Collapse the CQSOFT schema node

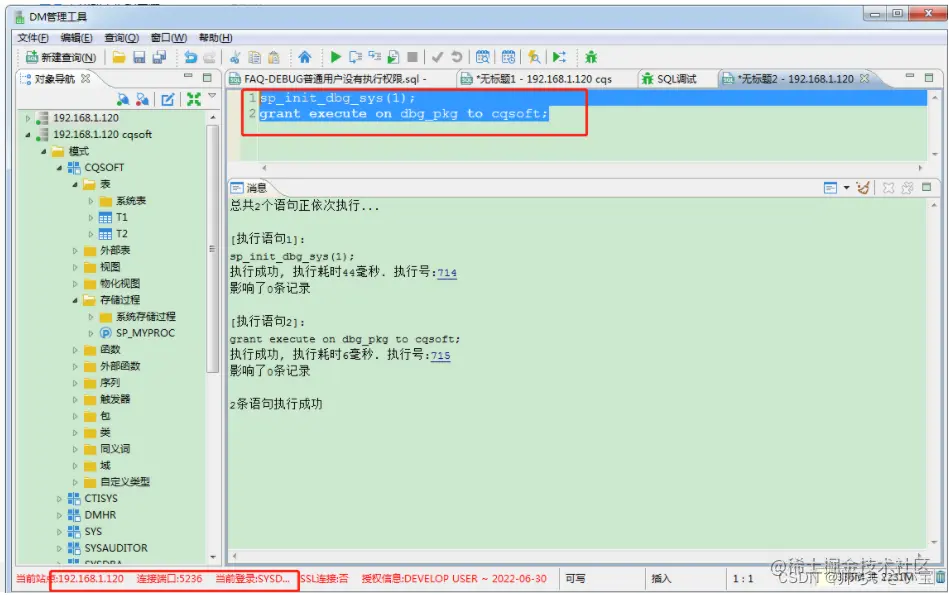tap(59, 168)
